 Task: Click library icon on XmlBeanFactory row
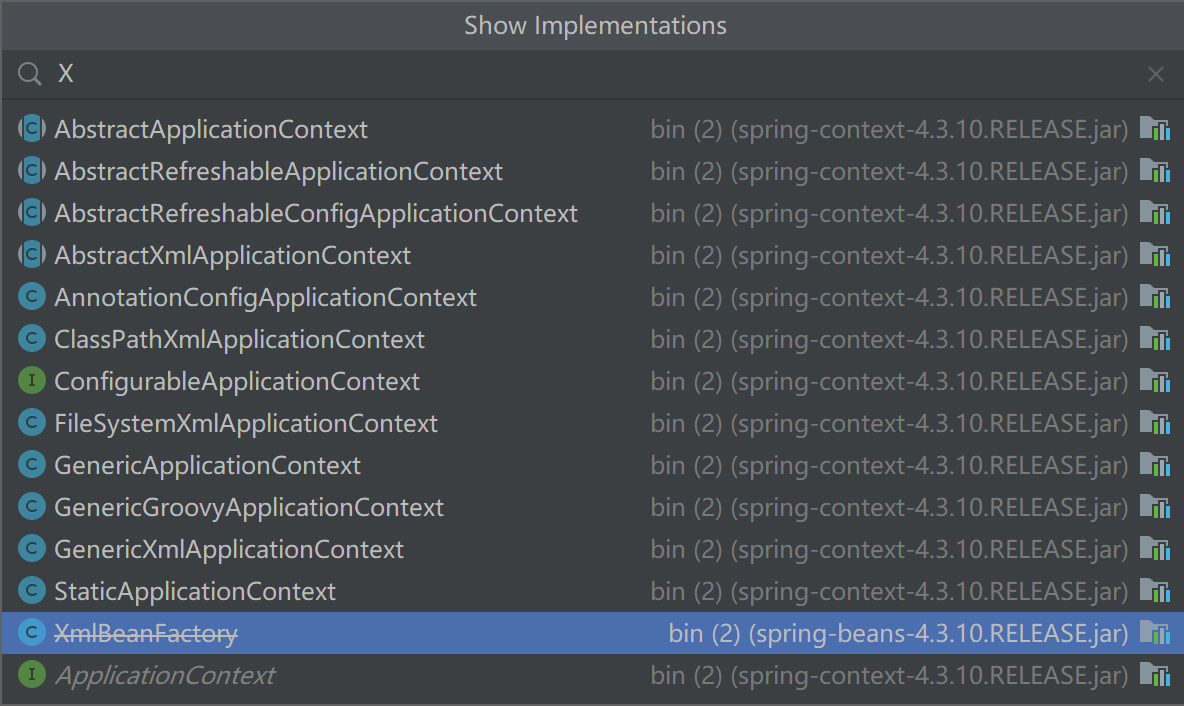(1155, 633)
